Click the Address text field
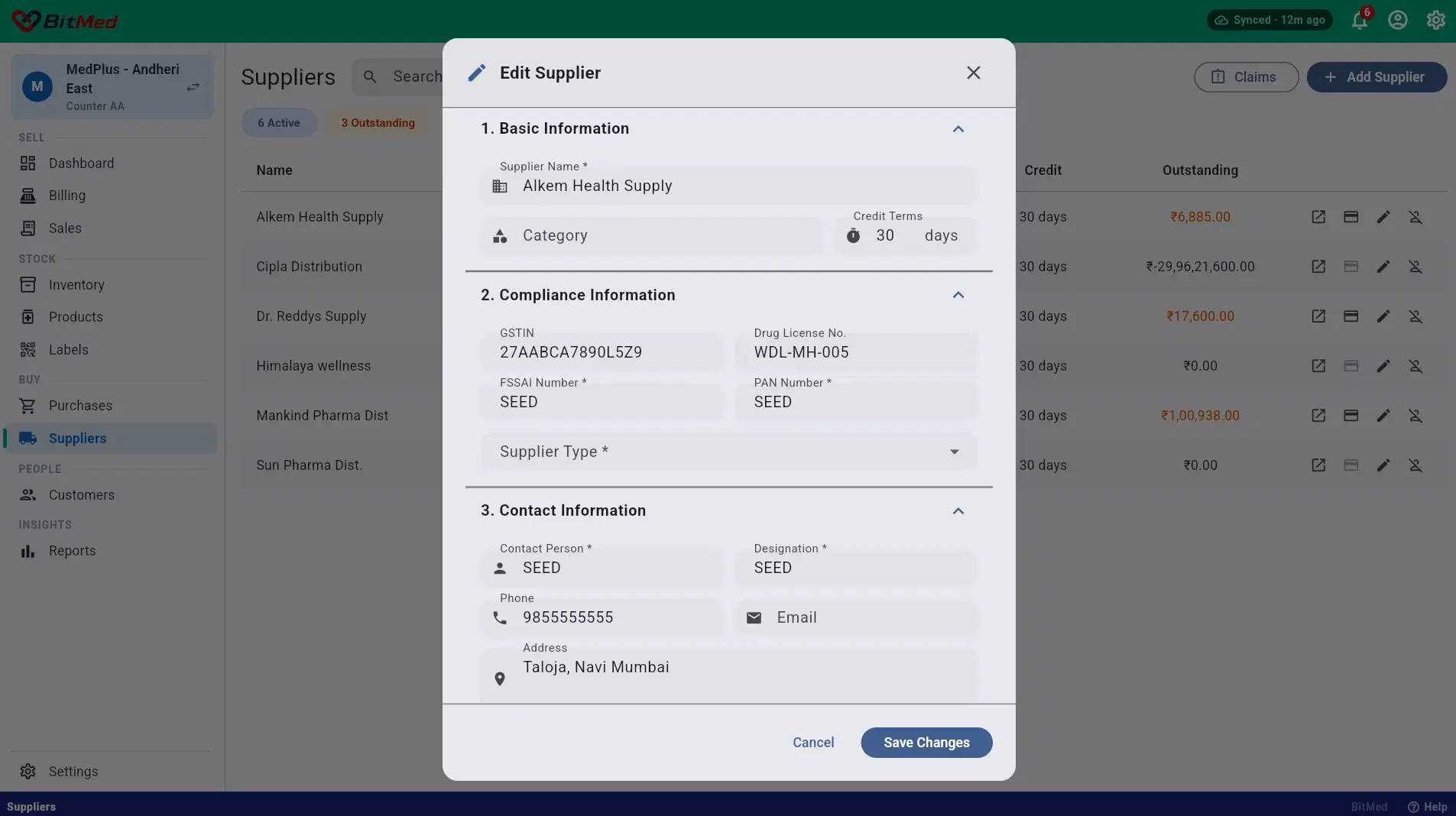This screenshot has width=1456, height=816. point(728,675)
